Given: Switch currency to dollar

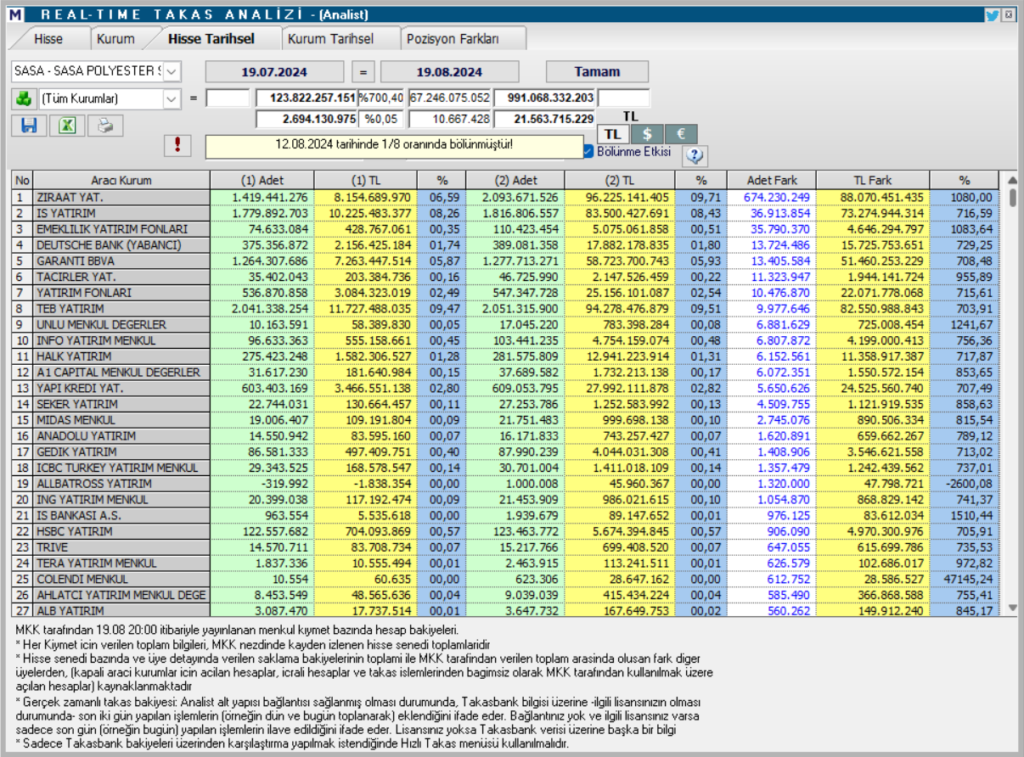Looking at the screenshot, I should point(647,134).
